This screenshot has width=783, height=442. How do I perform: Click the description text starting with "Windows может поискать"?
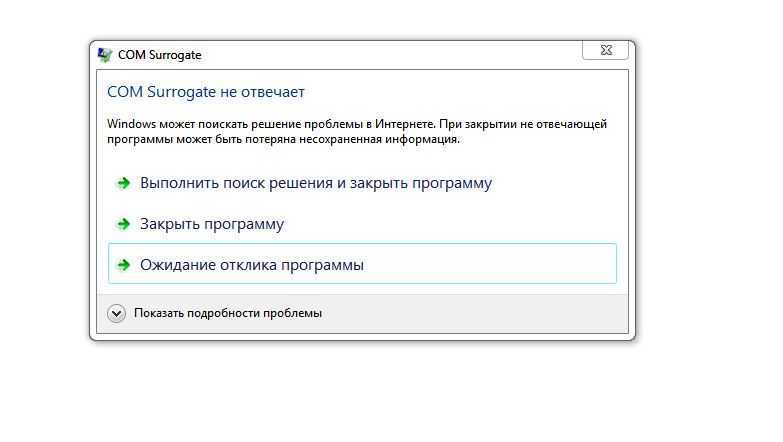coord(357,131)
